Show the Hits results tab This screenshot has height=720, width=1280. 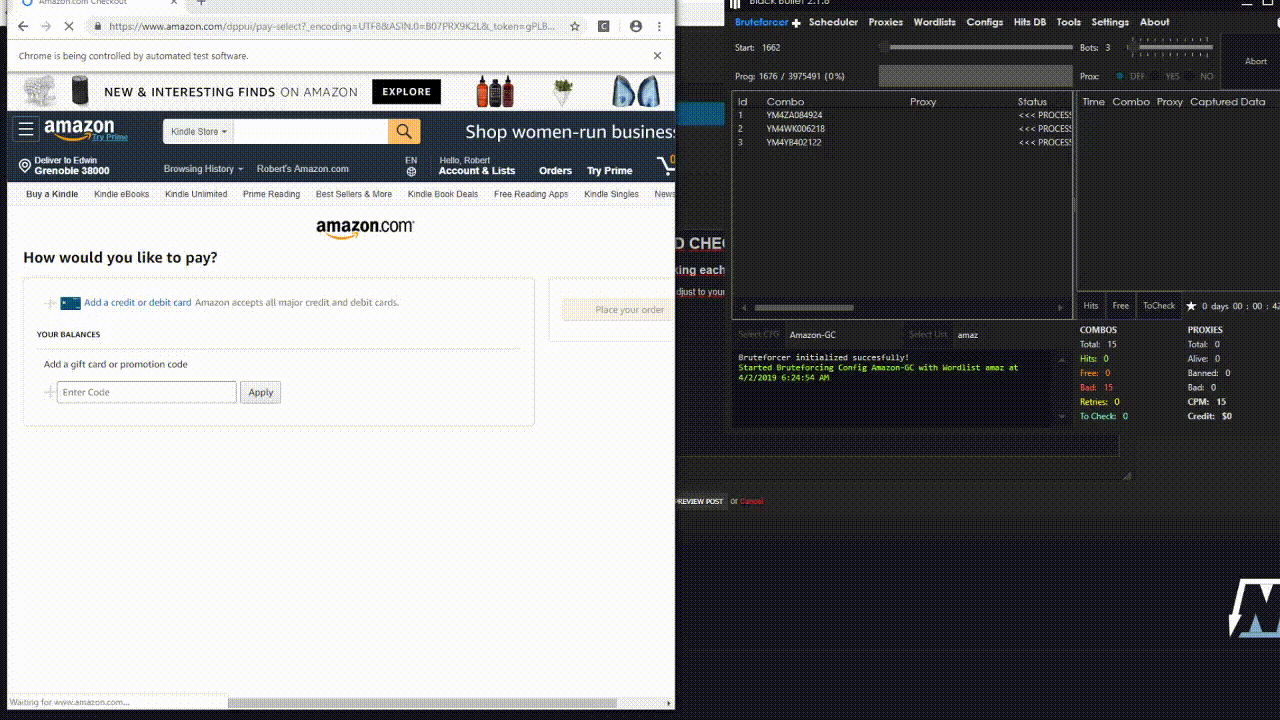click(1090, 306)
